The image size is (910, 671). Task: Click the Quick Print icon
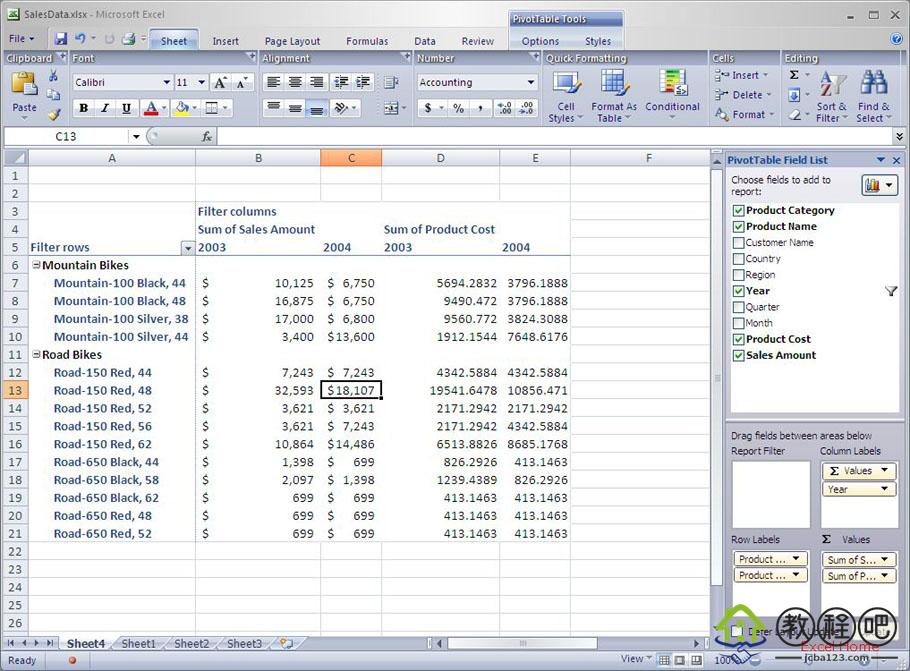tap(128, 39)
